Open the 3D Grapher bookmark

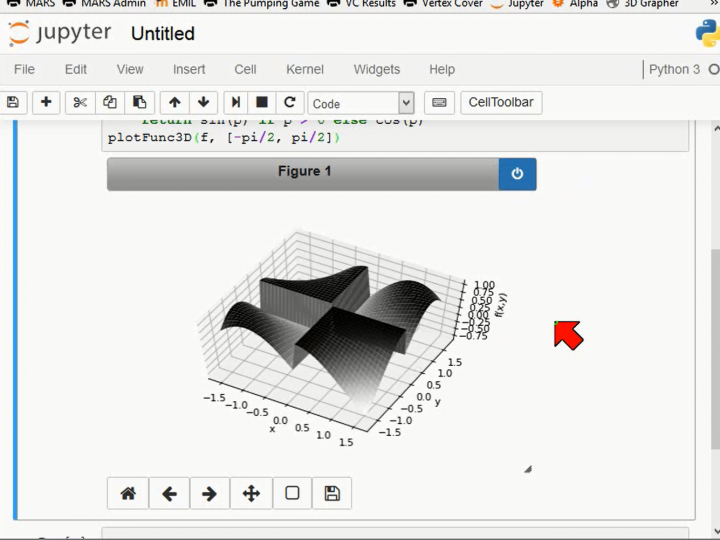(642, 4)
